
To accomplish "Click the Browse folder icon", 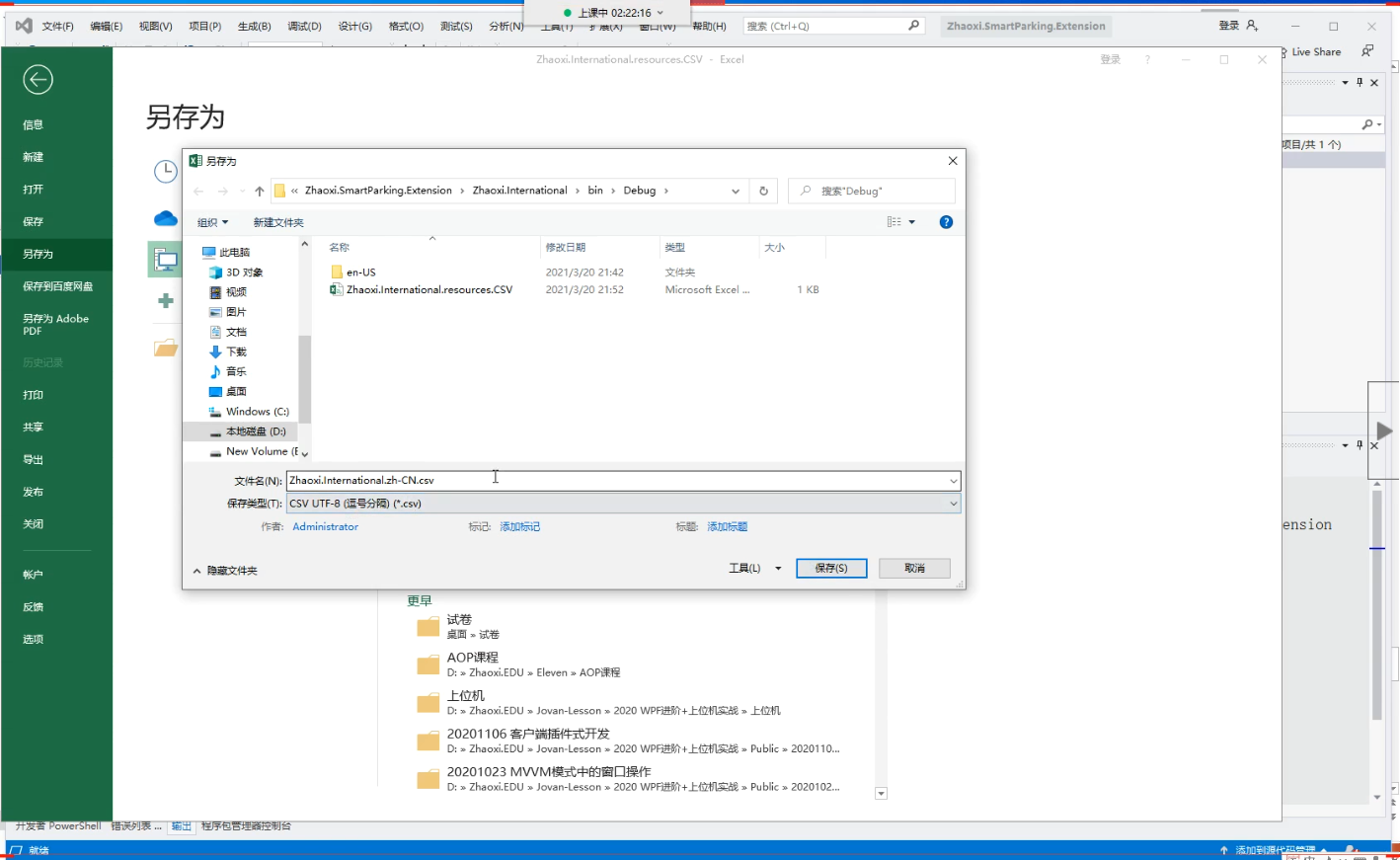I will pyautogui.click(x=165, y=348).
